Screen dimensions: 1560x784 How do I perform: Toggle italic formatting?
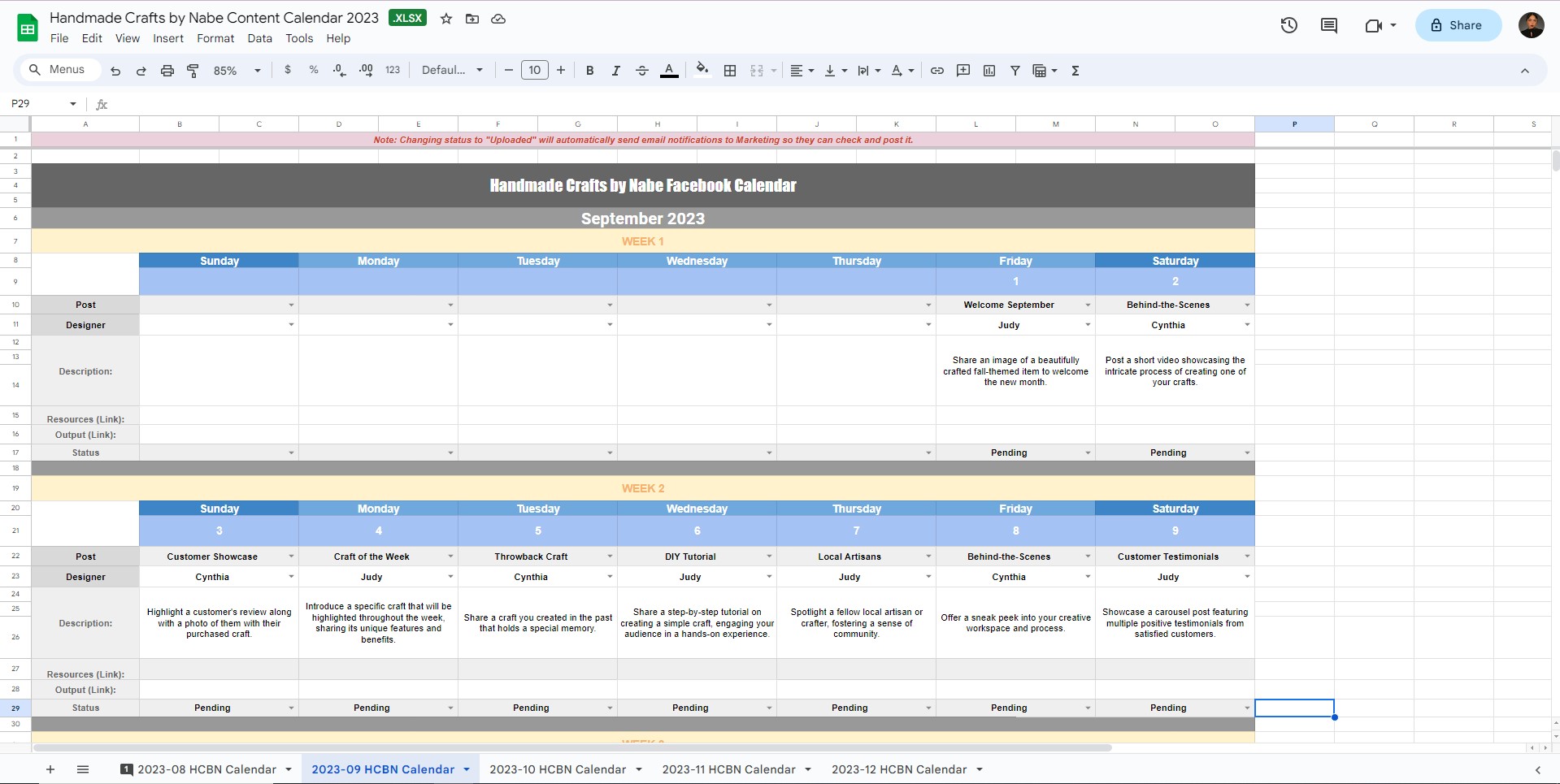615,71
